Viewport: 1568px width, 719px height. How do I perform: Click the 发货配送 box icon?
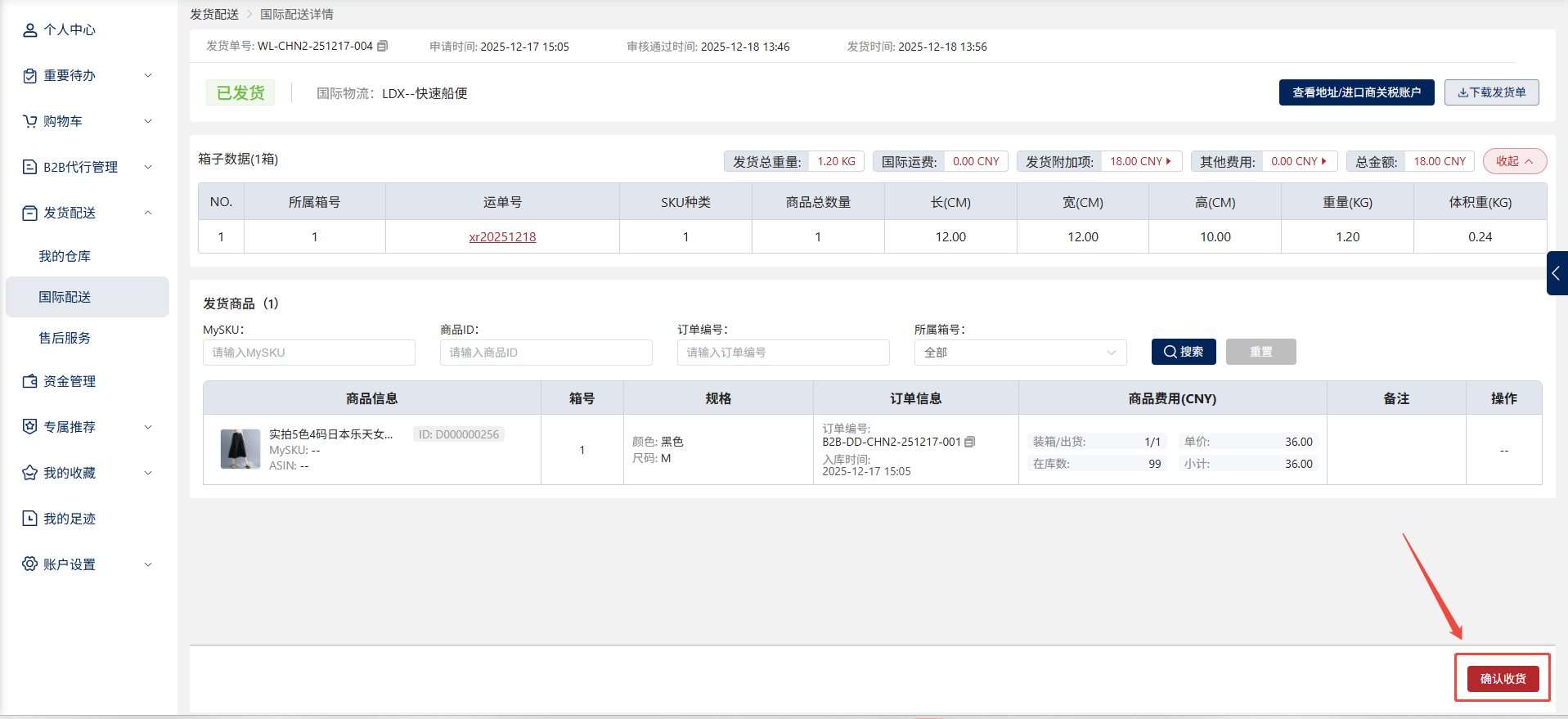(30, 213)
